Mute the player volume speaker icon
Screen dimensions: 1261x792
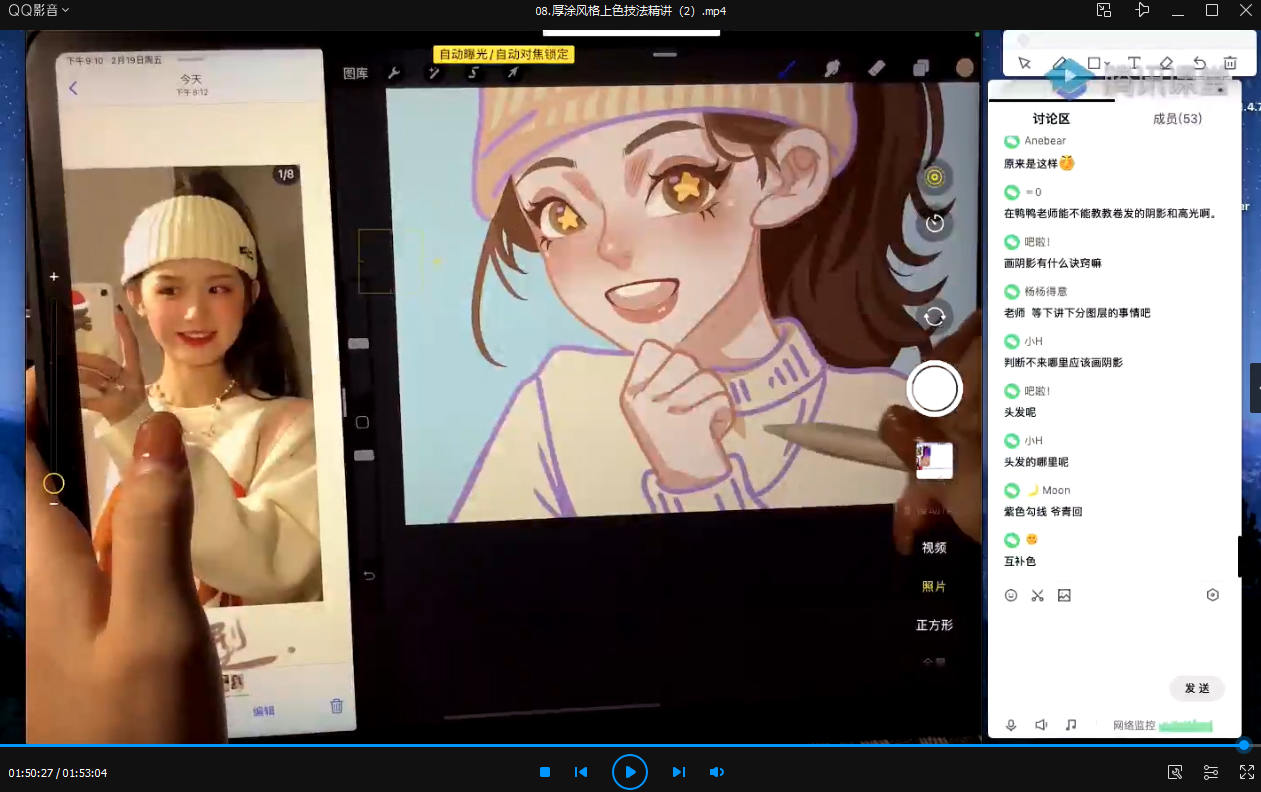click(x=716, y=772)
